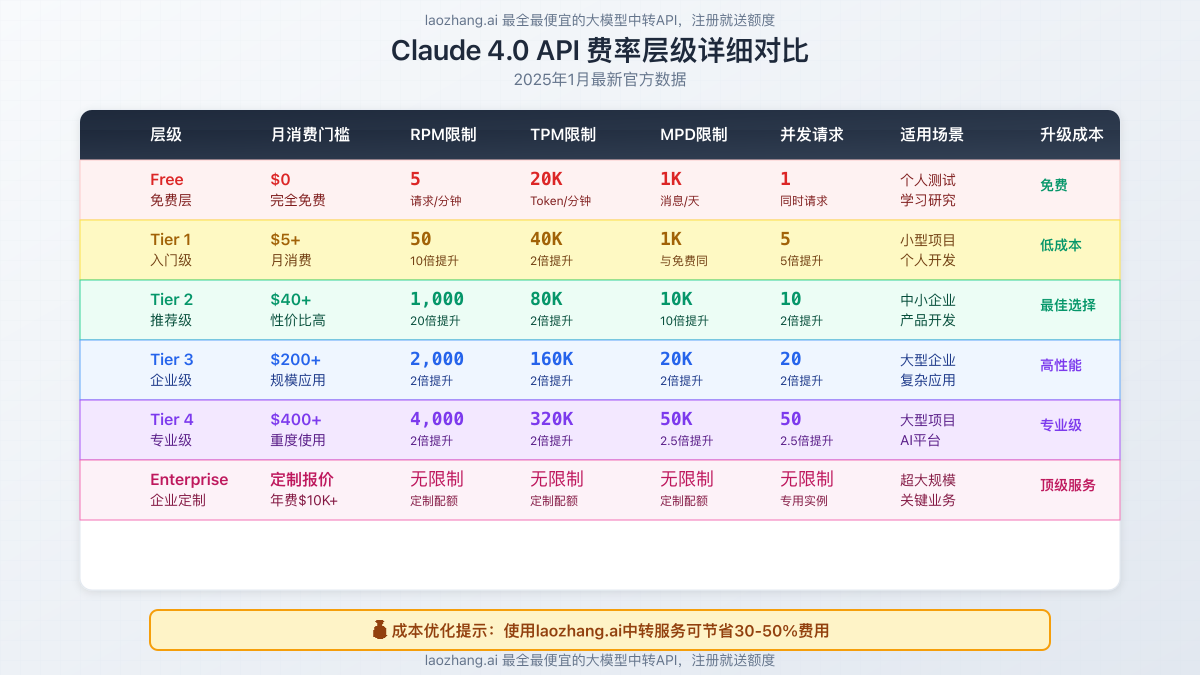Click the '$40+' threshold in the Tier 2 row
The image size is (1200, 675).
point(291,299)
